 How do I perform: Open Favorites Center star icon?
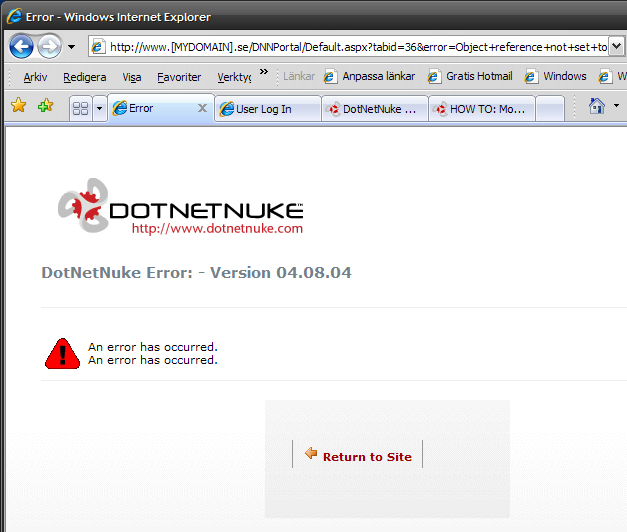[x=18, y=106]
